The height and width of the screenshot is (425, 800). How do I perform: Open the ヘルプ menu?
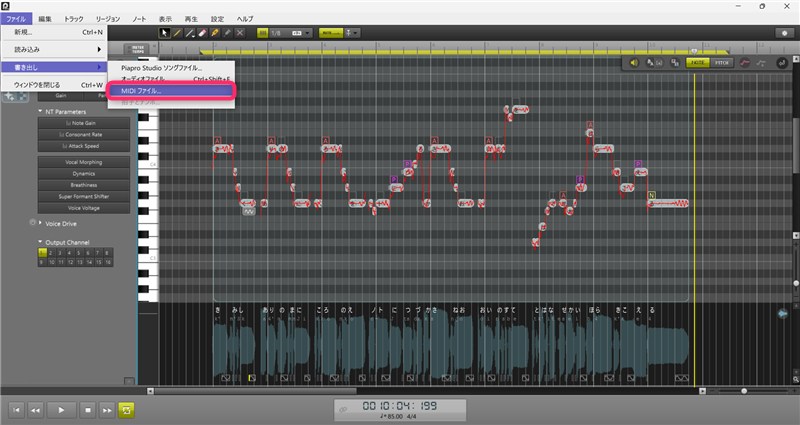(x=245, y=19)
